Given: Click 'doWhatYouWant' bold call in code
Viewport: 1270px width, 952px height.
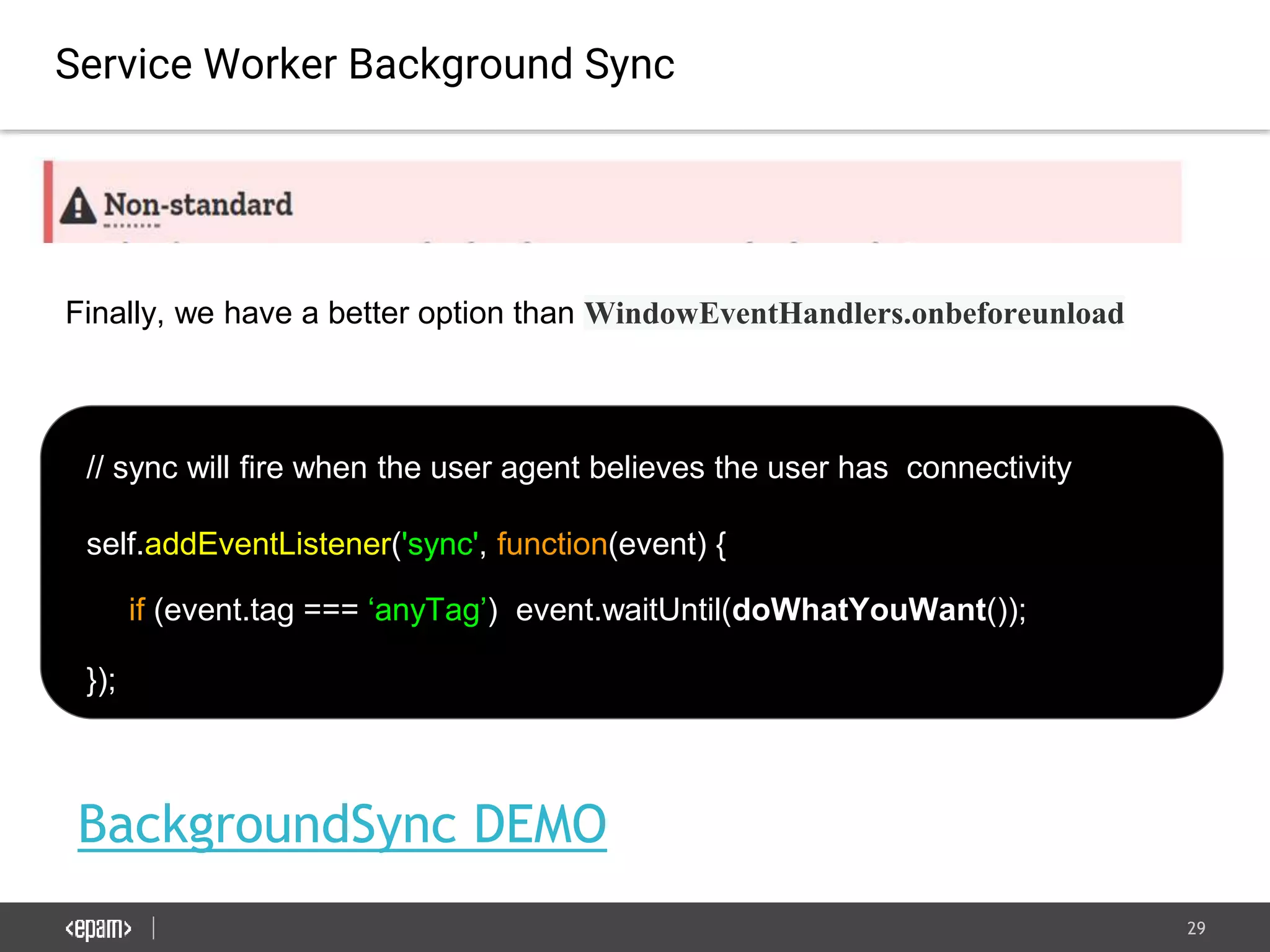Looking at the screenshot, I should tap(859, 609).
